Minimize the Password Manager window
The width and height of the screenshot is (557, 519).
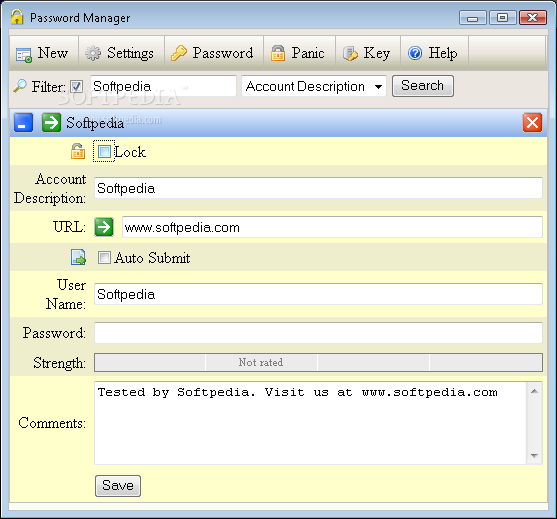(x=472, y=17)
